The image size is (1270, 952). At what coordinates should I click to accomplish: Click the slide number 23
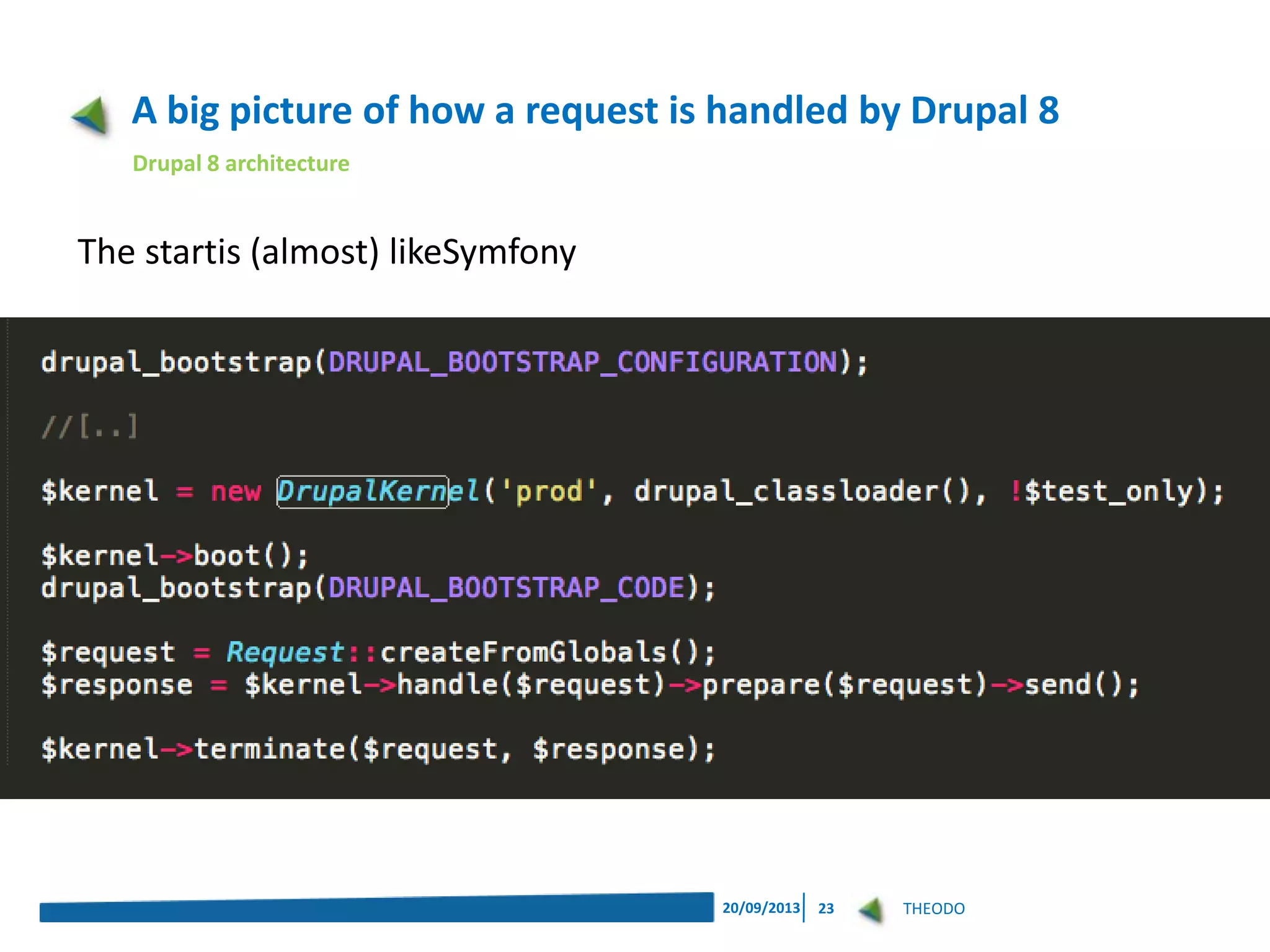826,909
